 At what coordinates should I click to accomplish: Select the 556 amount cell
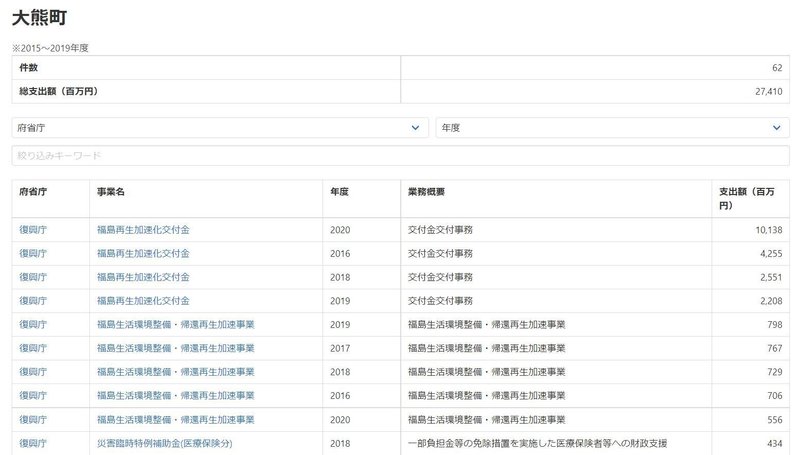751,420
